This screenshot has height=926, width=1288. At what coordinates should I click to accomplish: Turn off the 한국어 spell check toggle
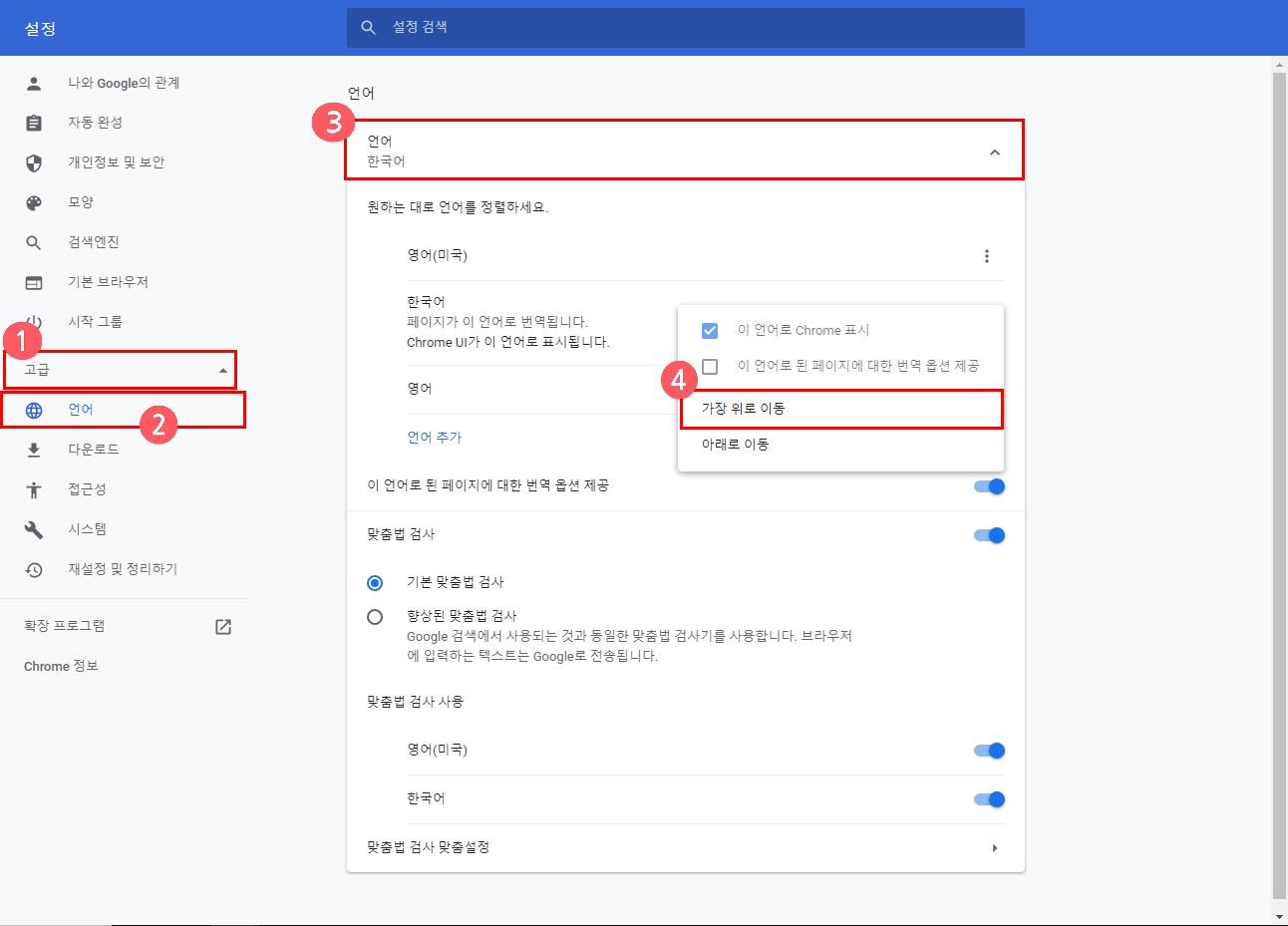point(988,798)
